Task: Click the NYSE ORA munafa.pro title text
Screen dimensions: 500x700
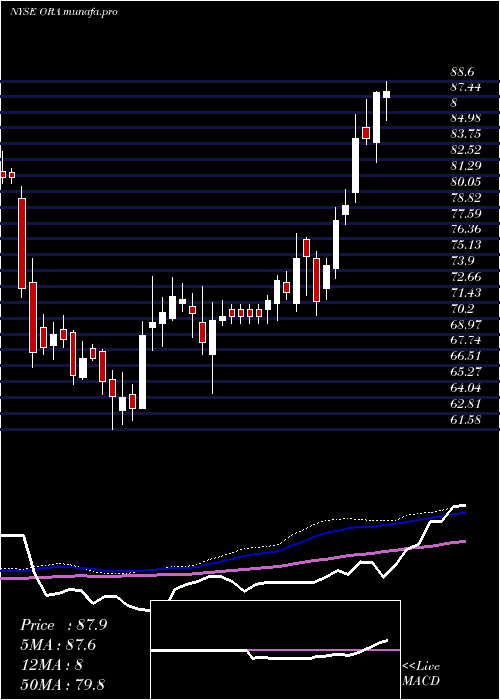Action: click(x=63, y=12)
